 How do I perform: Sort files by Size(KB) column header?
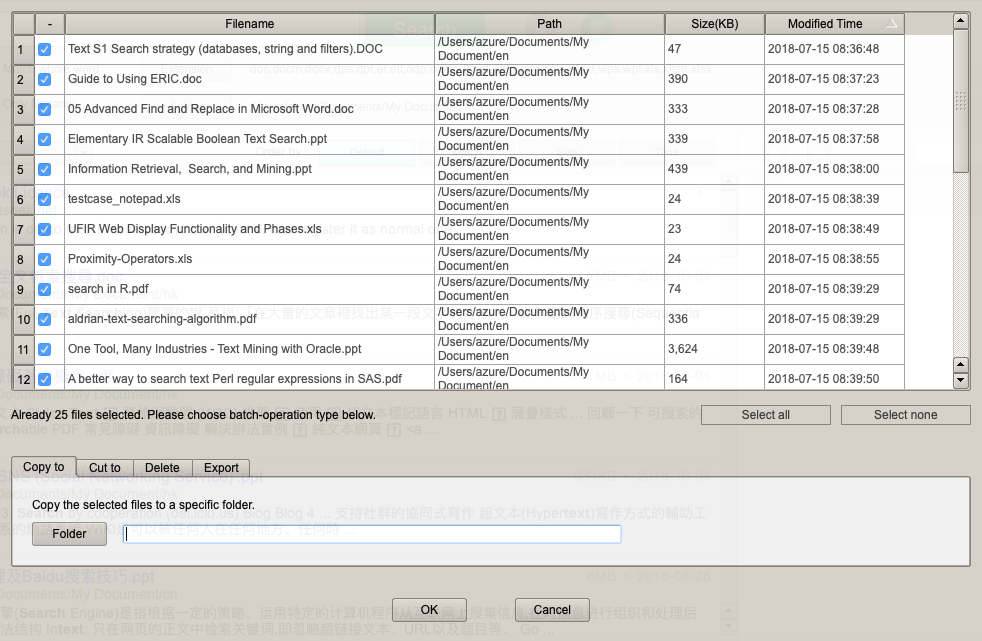point(714,24)
